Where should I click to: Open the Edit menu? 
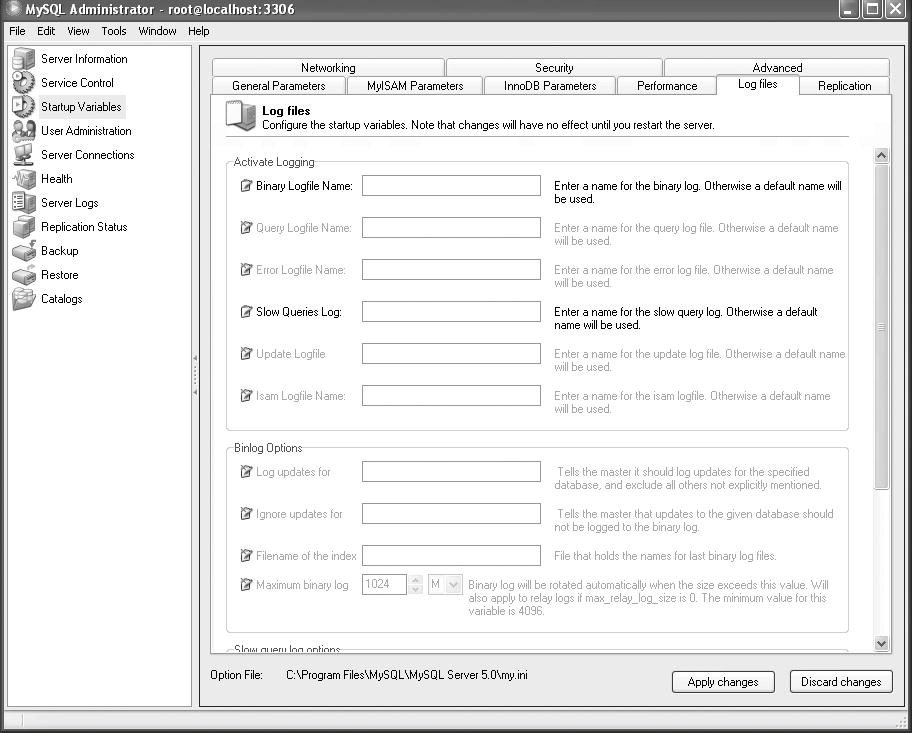pyautogui.click(x=46, y=31)
